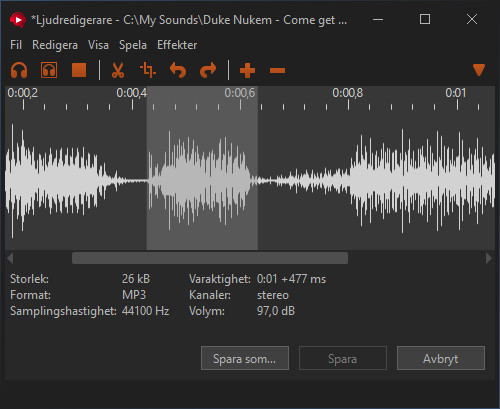Click the right scroll arrow under waveform
The width and height of the screenshot is (500, 409).
pyautogui.click(x=489, y=258)
